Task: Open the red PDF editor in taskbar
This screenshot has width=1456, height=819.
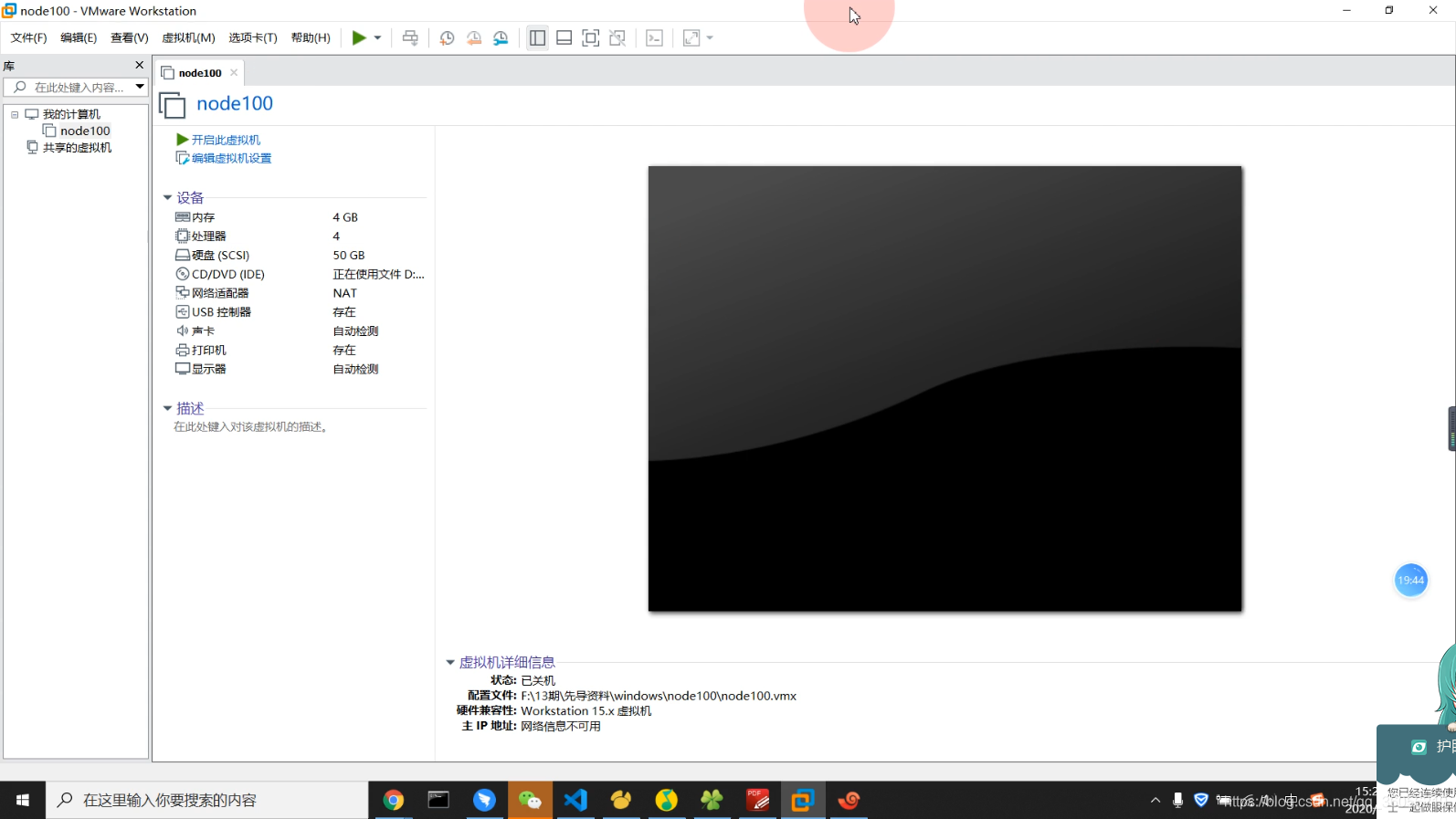Action: pyautogui.click(x=757, y=800)
